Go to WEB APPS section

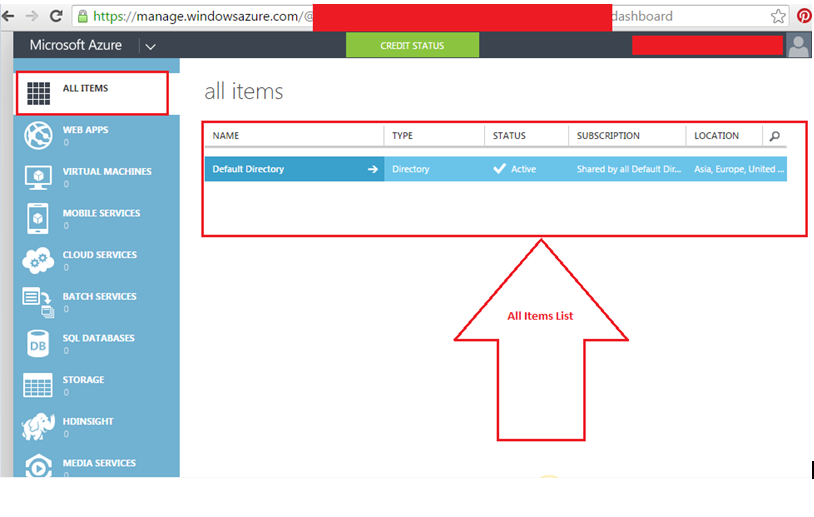click(86, 130)
